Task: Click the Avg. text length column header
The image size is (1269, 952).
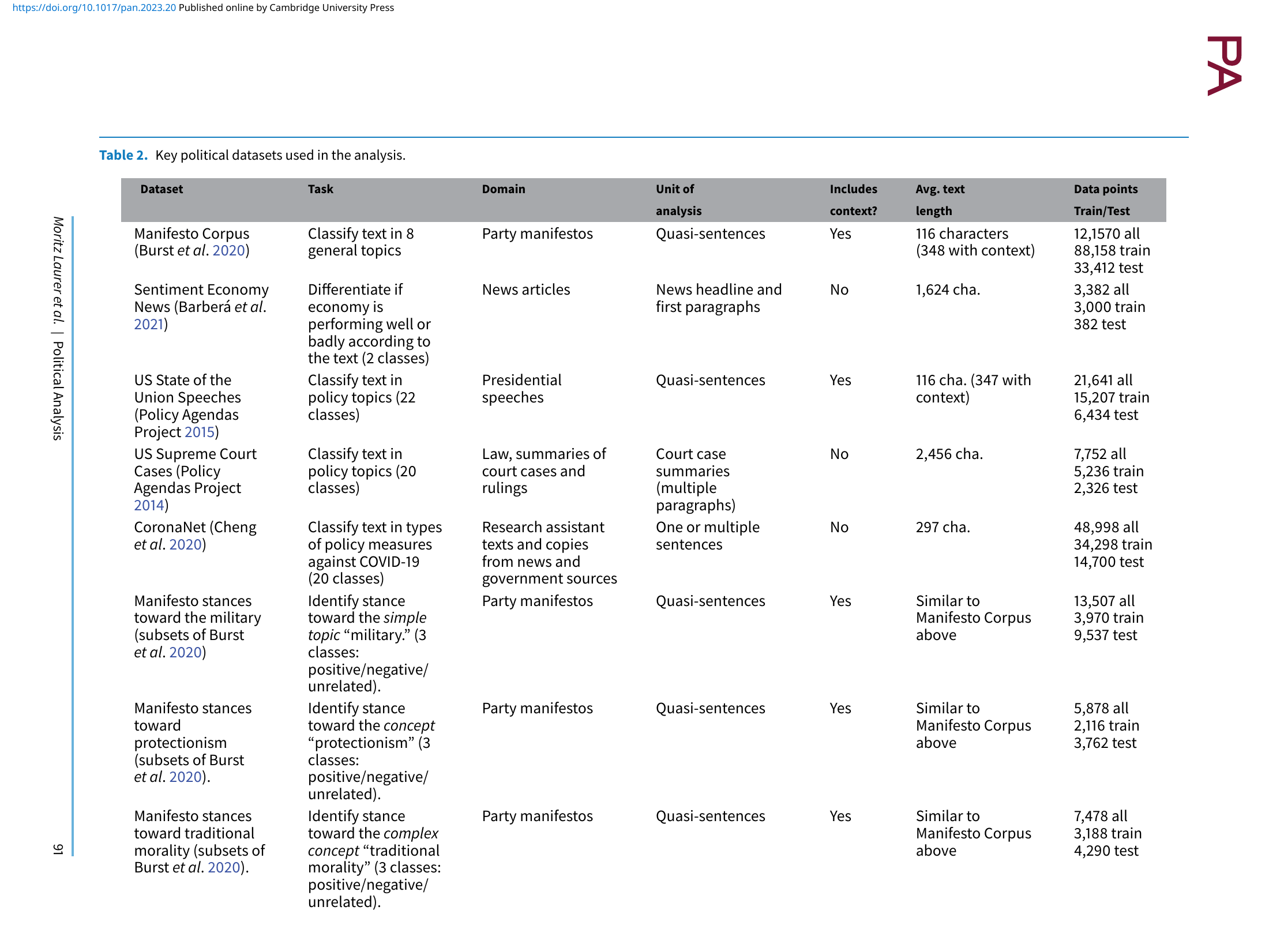Action: pos(940,200)
